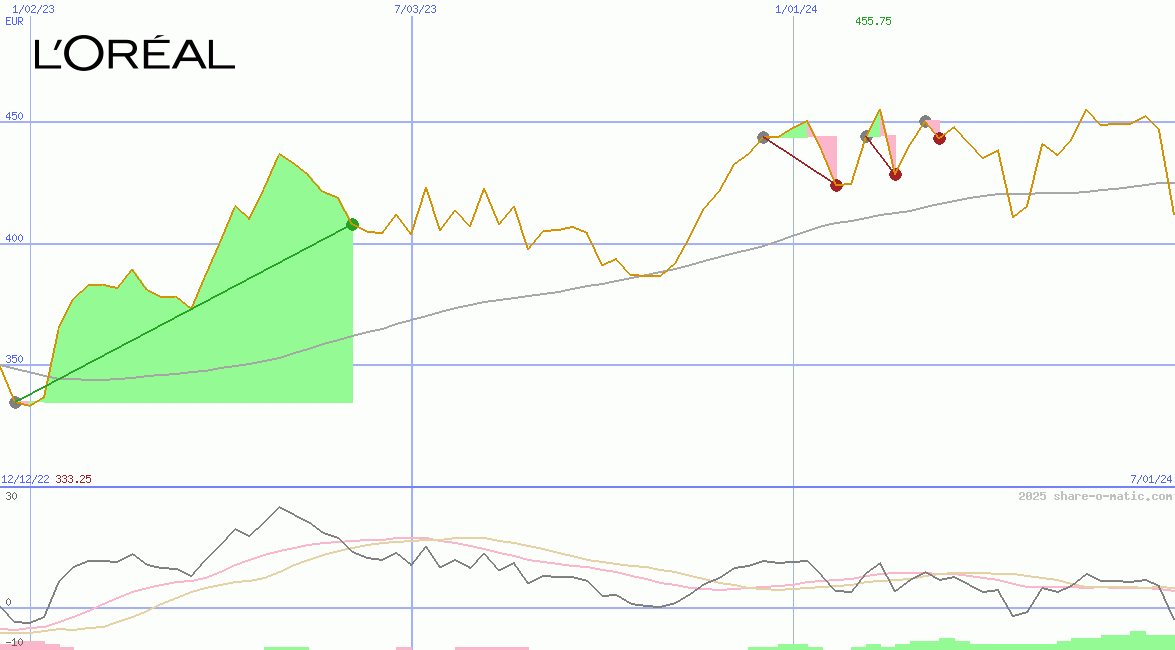Click the 12/12/22 start date label
Viewport: 1175px width, 650px height.
[x=25, y=479]
